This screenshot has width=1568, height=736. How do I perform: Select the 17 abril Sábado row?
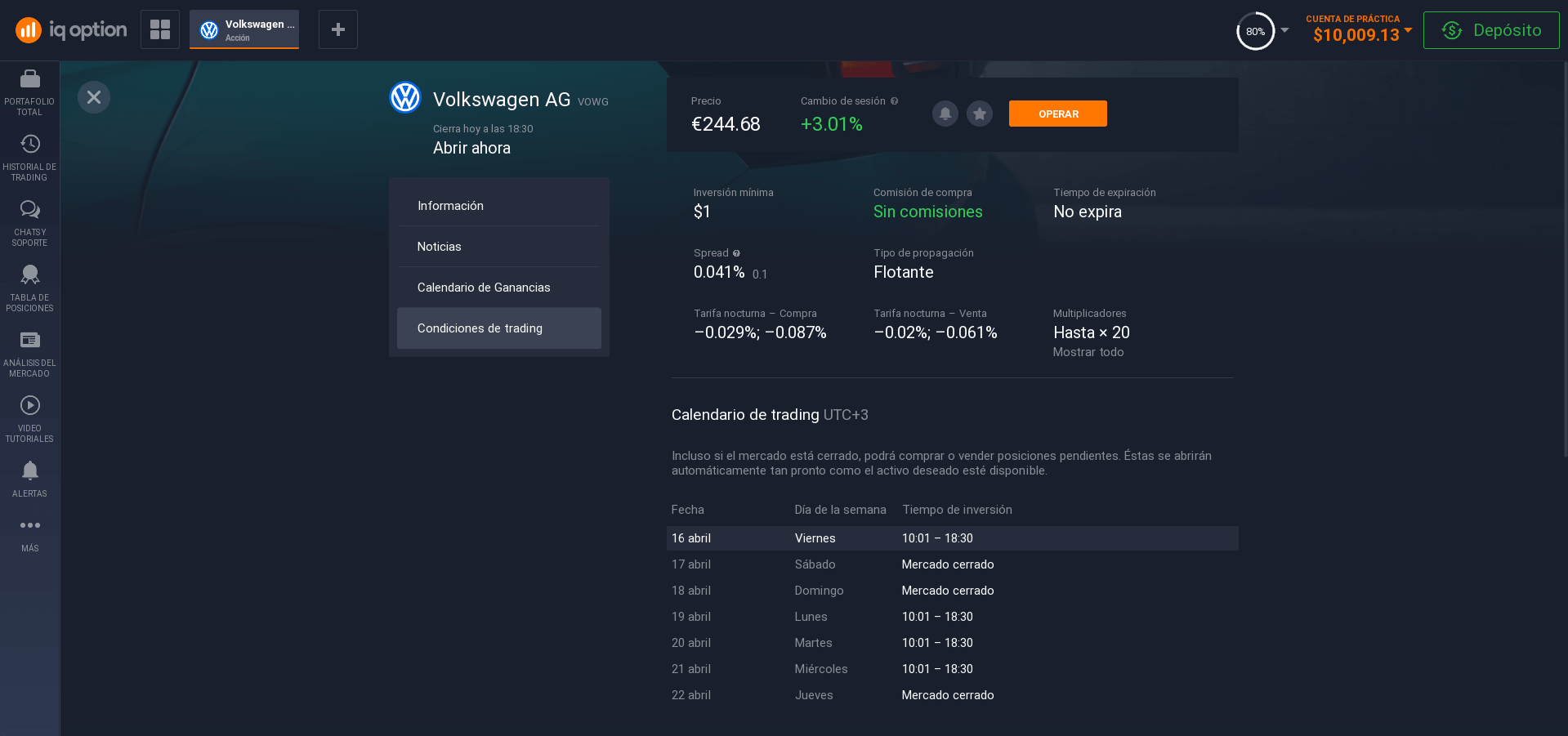click(x=953, y=564)
